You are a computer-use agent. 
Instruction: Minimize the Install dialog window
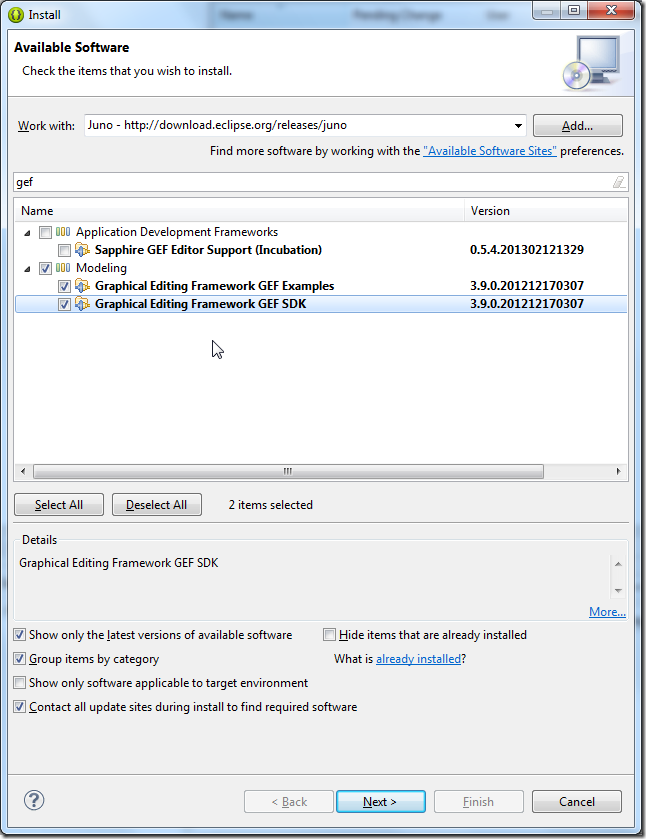546,10
